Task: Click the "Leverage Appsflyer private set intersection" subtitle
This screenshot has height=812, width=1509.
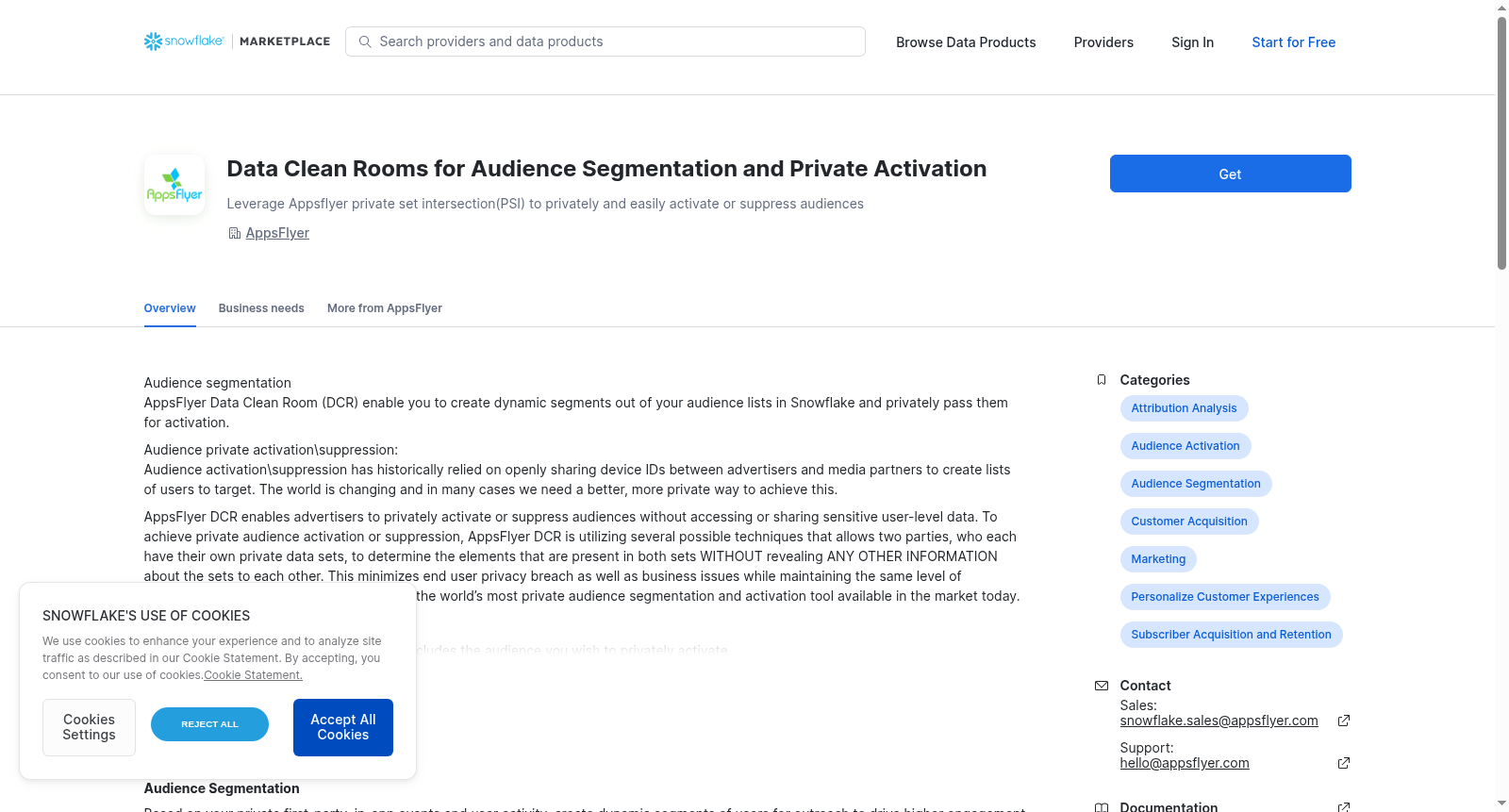Action: (545, 204)
